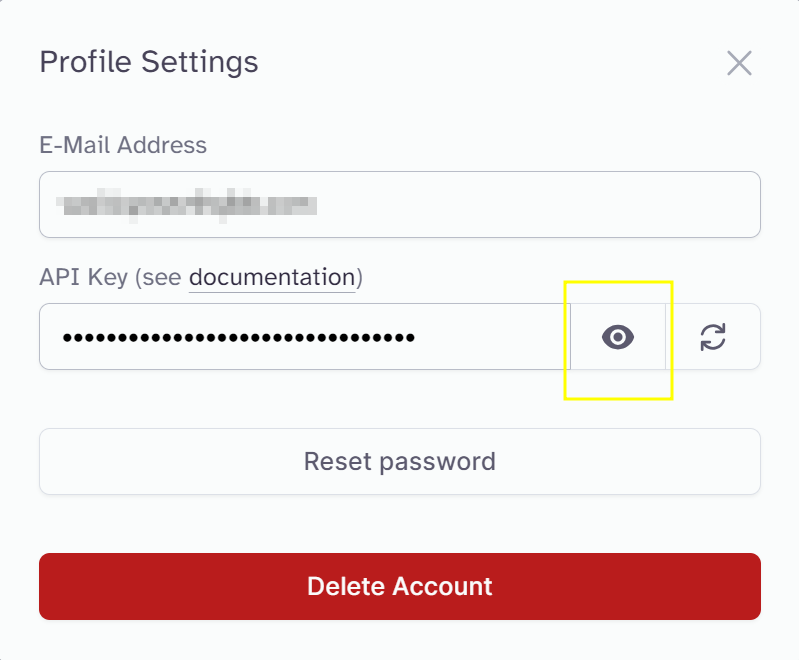The width and height of the screenshot is (799, 660).
Task: Toggle API key visibility with eye icon
Action: click(618, 338)
